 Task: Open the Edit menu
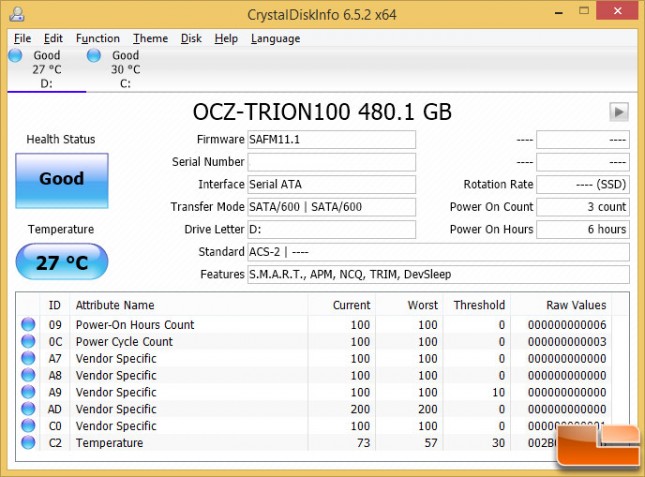(x=53, y=38)
